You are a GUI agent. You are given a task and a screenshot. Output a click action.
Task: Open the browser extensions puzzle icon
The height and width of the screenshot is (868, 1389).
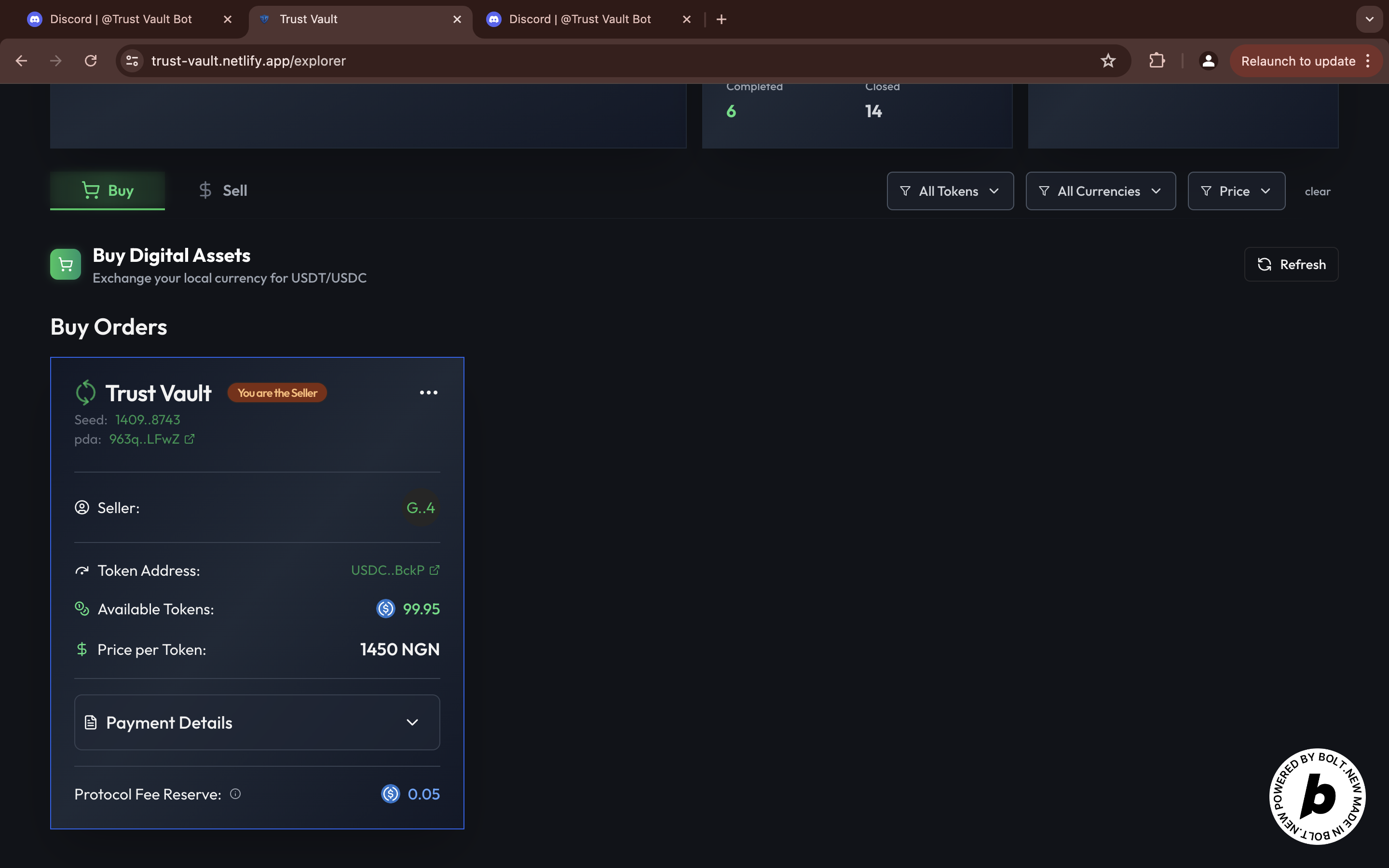coord(1157,61)
